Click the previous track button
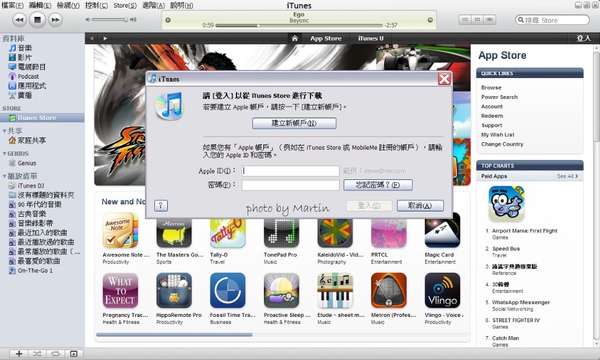The width and height of the screenshot is (600, 360). (19, 20)
